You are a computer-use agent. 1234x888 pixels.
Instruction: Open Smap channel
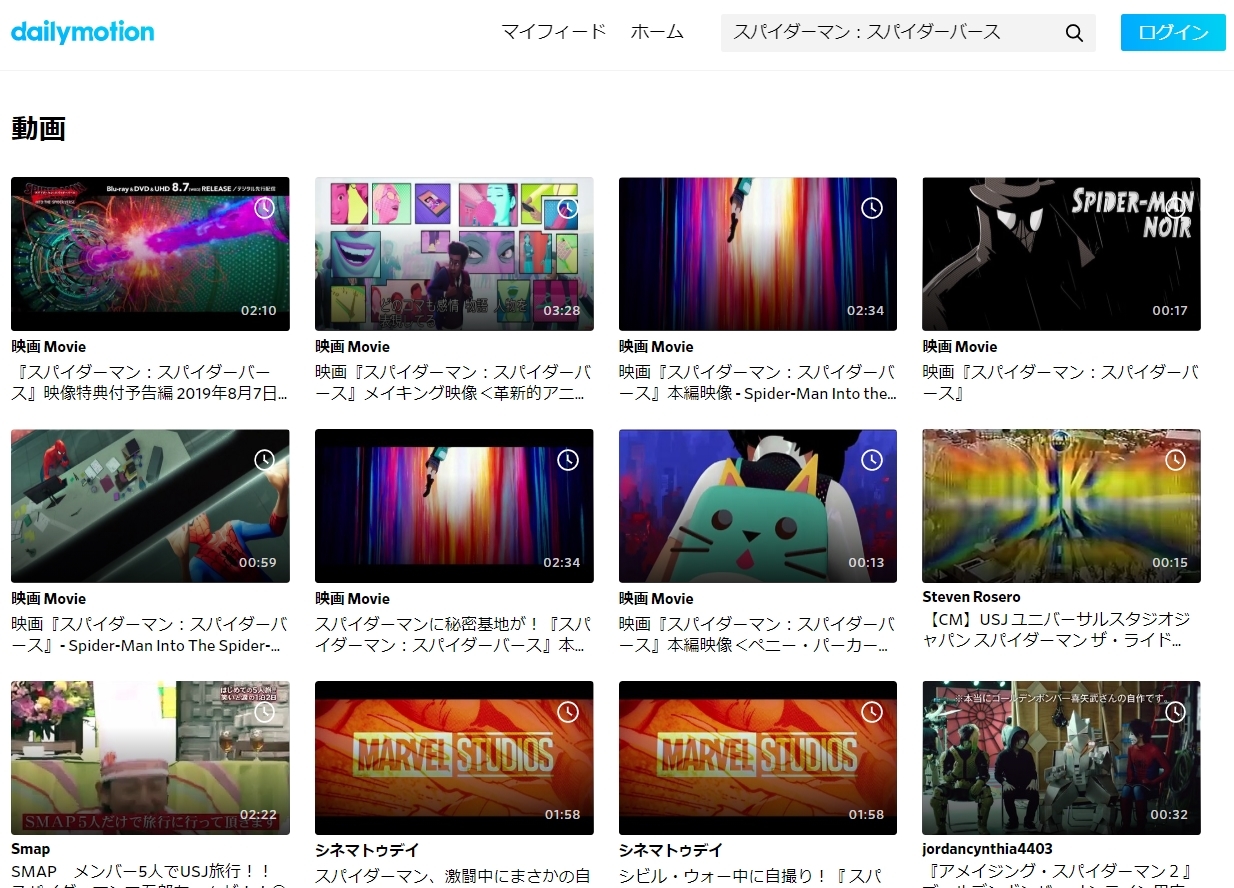click(x=31, y=849)
